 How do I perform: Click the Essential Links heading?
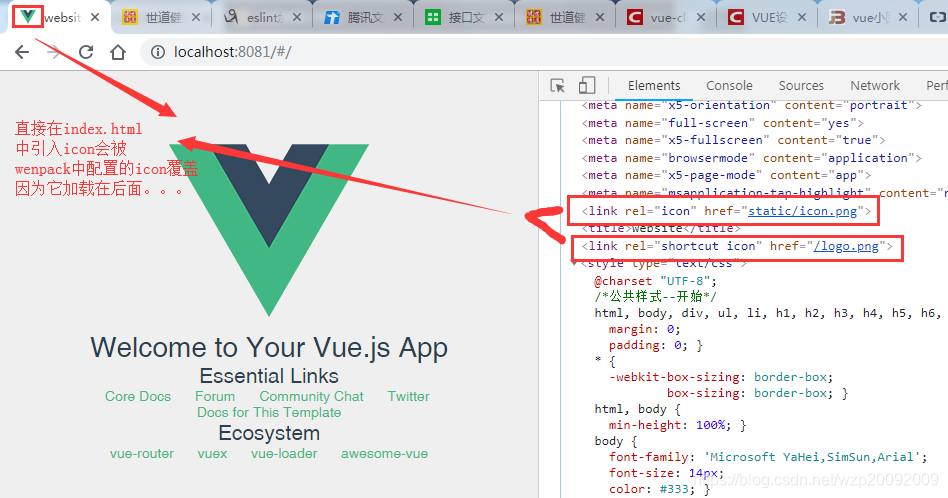point(269,376)
